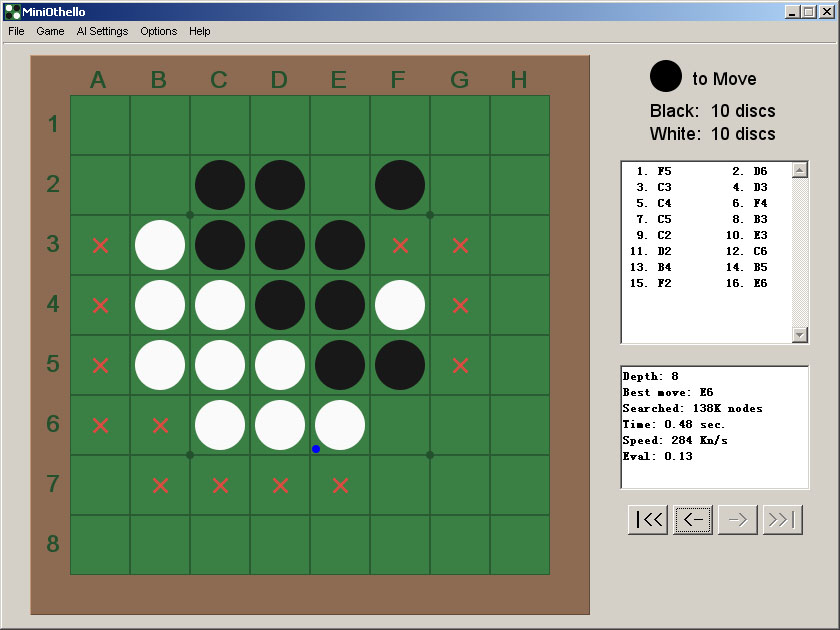Step forward one move button

click(738, 520)
